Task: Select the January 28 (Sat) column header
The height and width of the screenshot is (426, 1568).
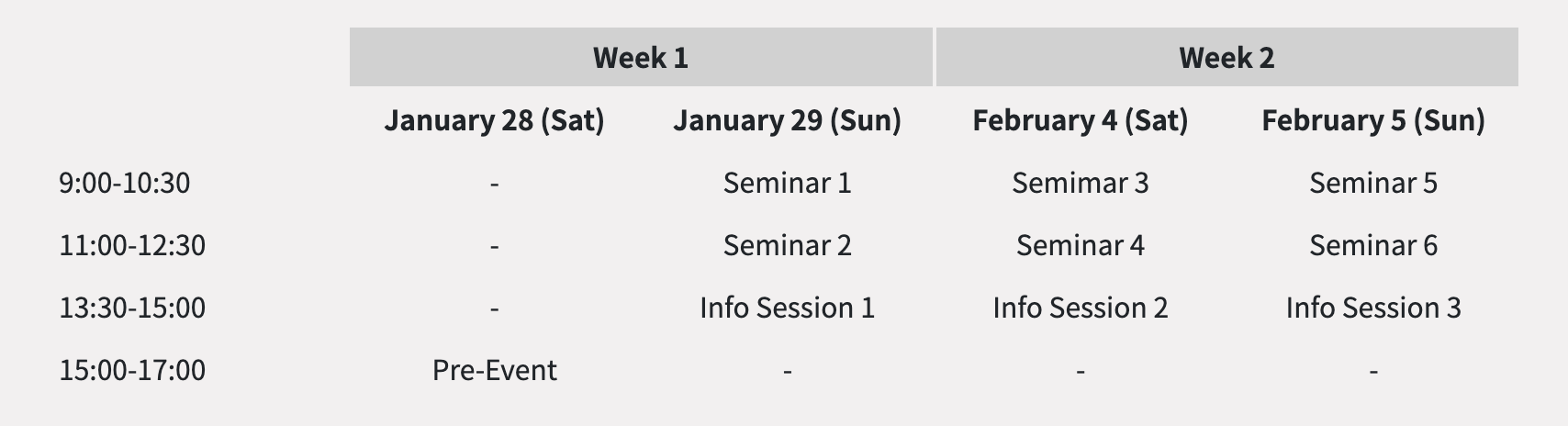Action: tap(494, 120)
